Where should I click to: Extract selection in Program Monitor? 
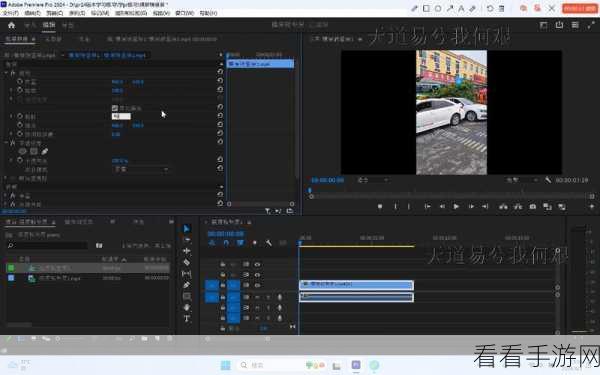(518, 207)
